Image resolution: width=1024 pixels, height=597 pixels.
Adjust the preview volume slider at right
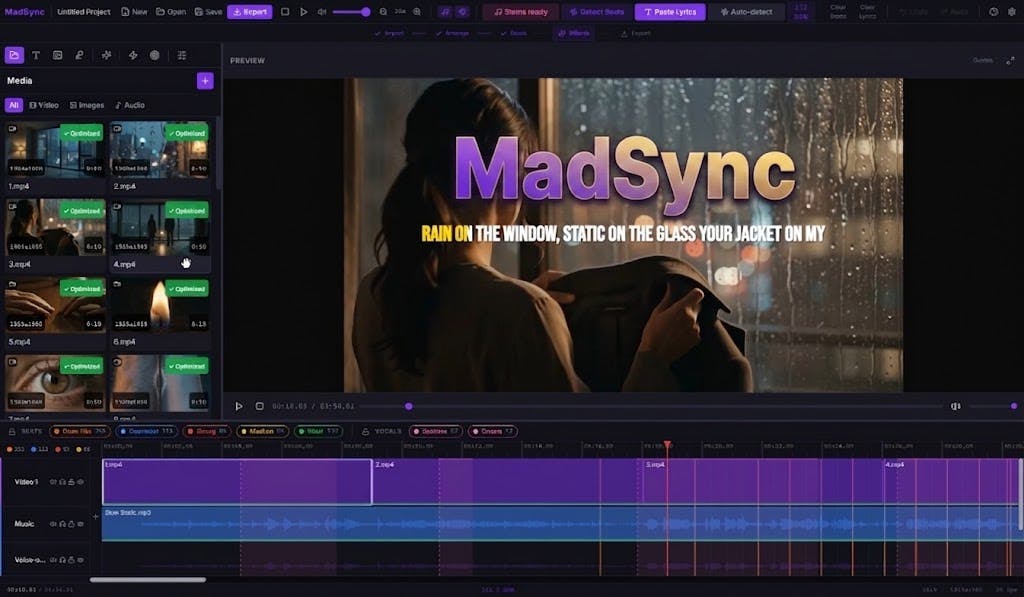(993, 406)
